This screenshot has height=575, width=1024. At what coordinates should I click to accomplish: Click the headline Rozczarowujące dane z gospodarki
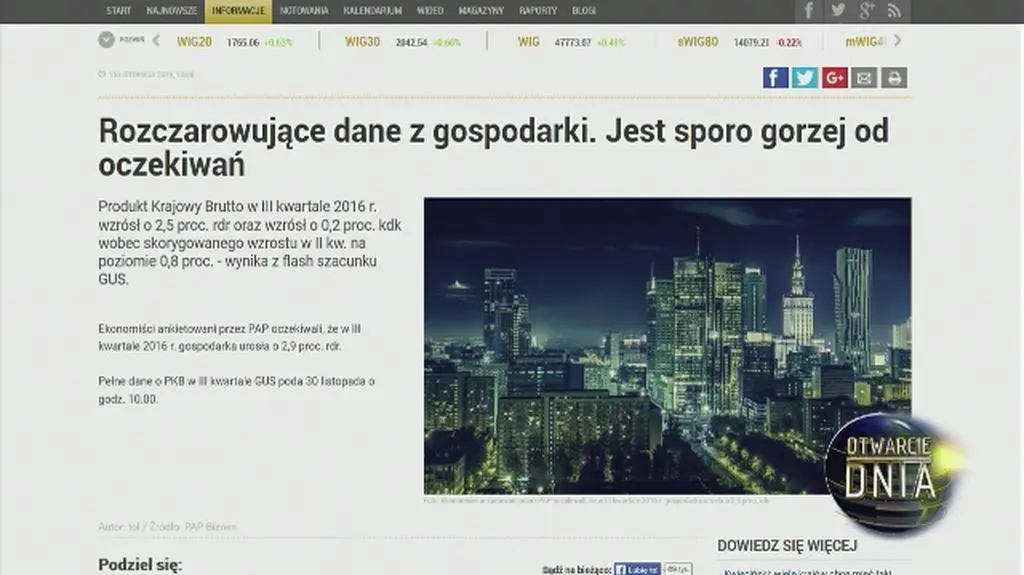494,147
